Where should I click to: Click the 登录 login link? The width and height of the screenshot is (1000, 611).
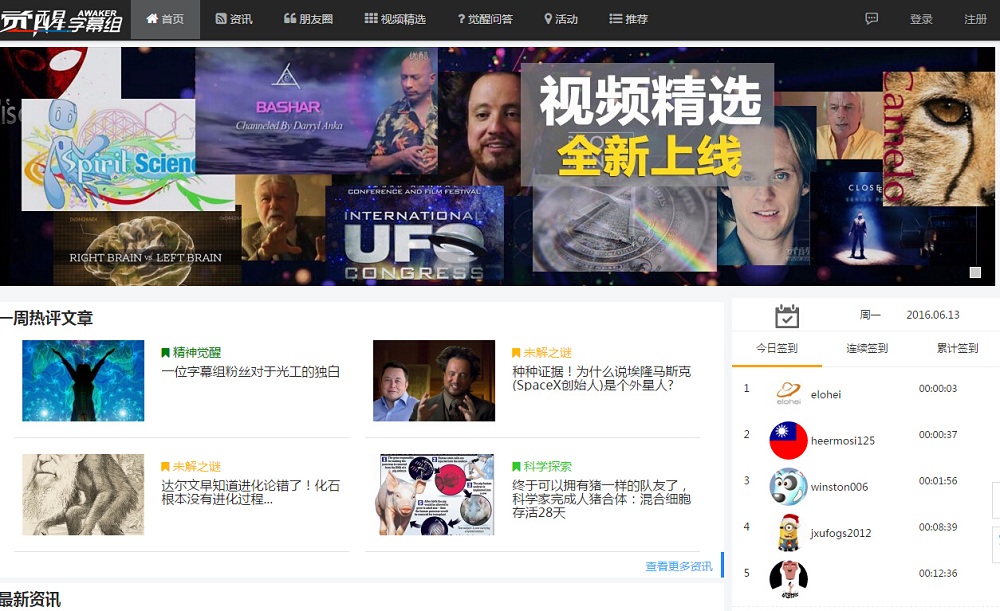coord(921,19)
